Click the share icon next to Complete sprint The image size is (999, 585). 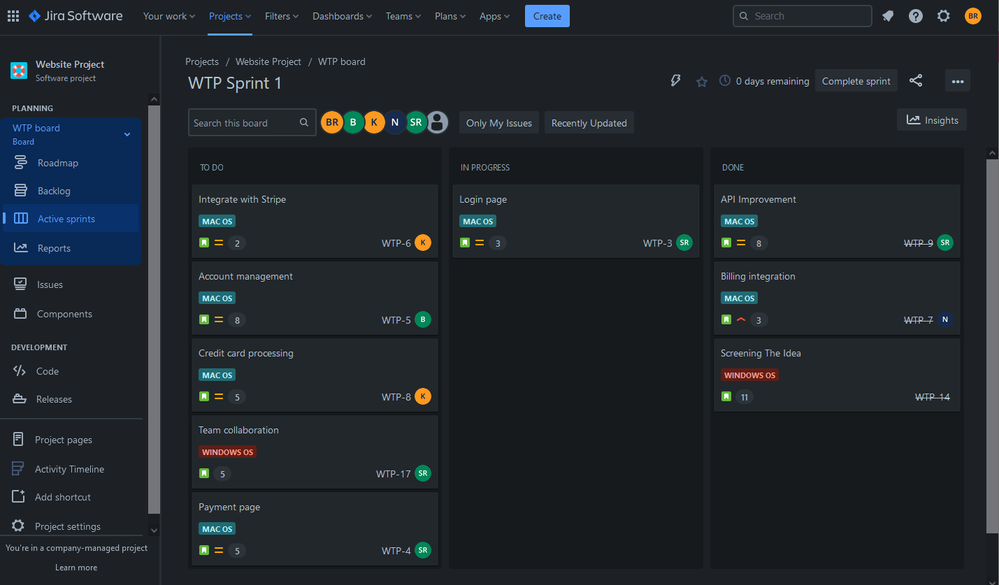click(x=916, y=80)
